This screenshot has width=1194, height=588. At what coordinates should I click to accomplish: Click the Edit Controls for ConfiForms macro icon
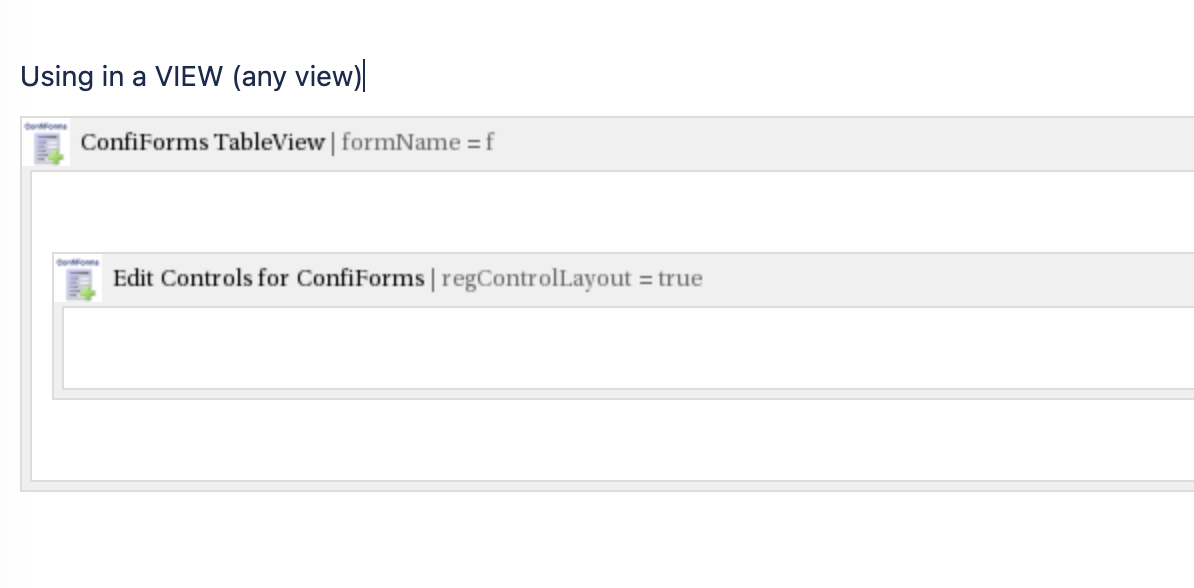[x=80, y=280]
